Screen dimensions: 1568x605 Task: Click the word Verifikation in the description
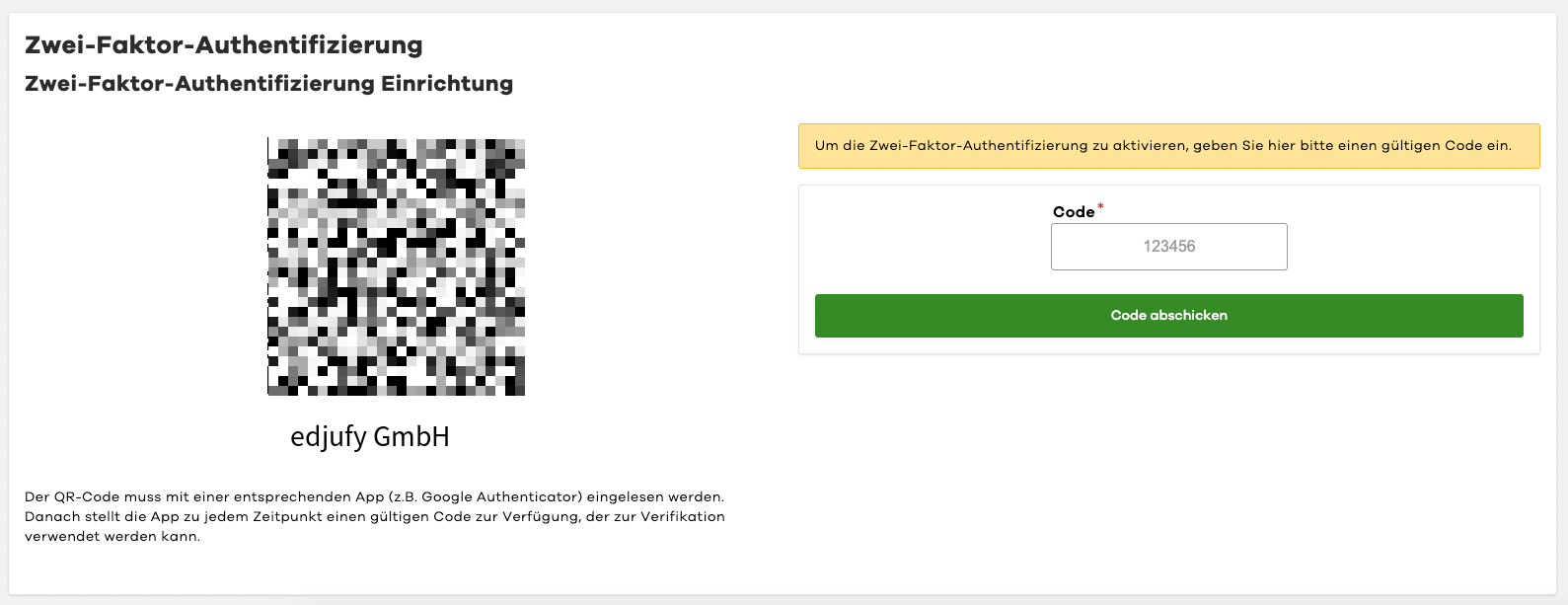(x=683, y=517)
